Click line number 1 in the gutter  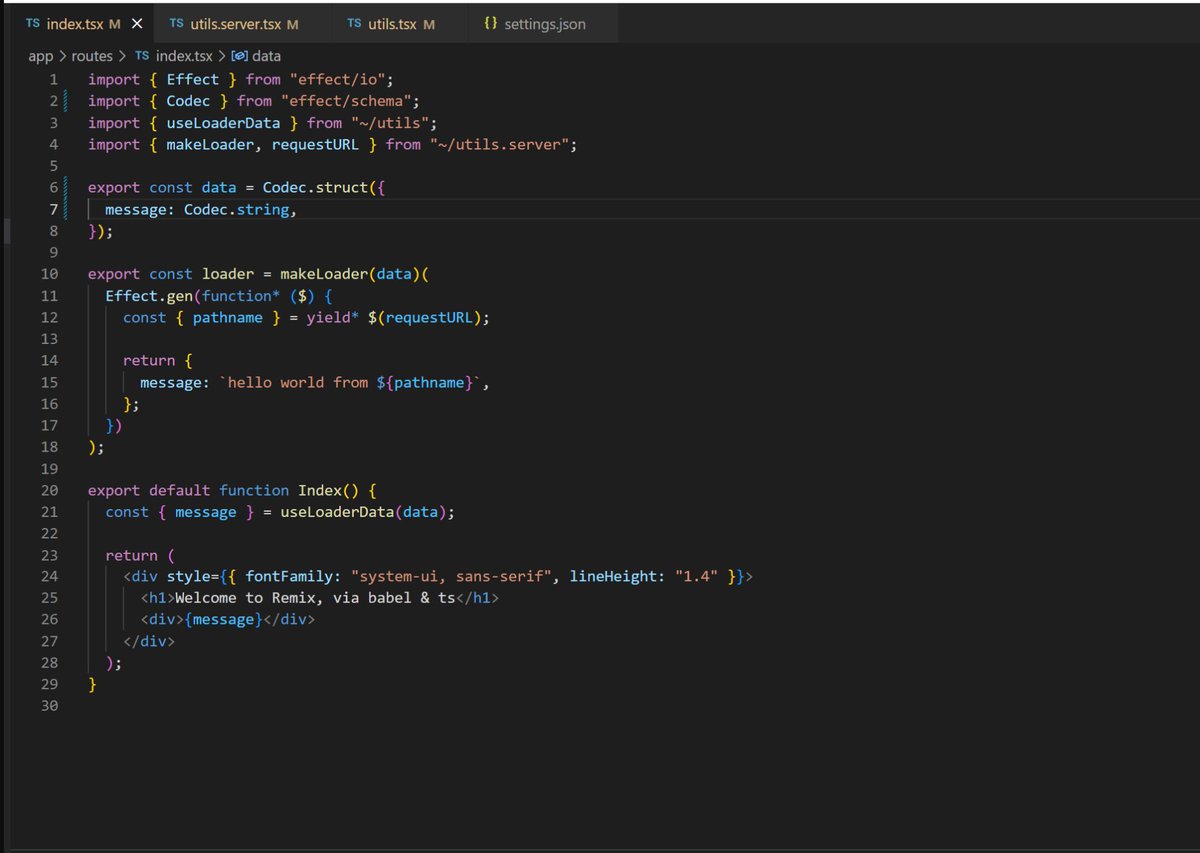(53, 79)
